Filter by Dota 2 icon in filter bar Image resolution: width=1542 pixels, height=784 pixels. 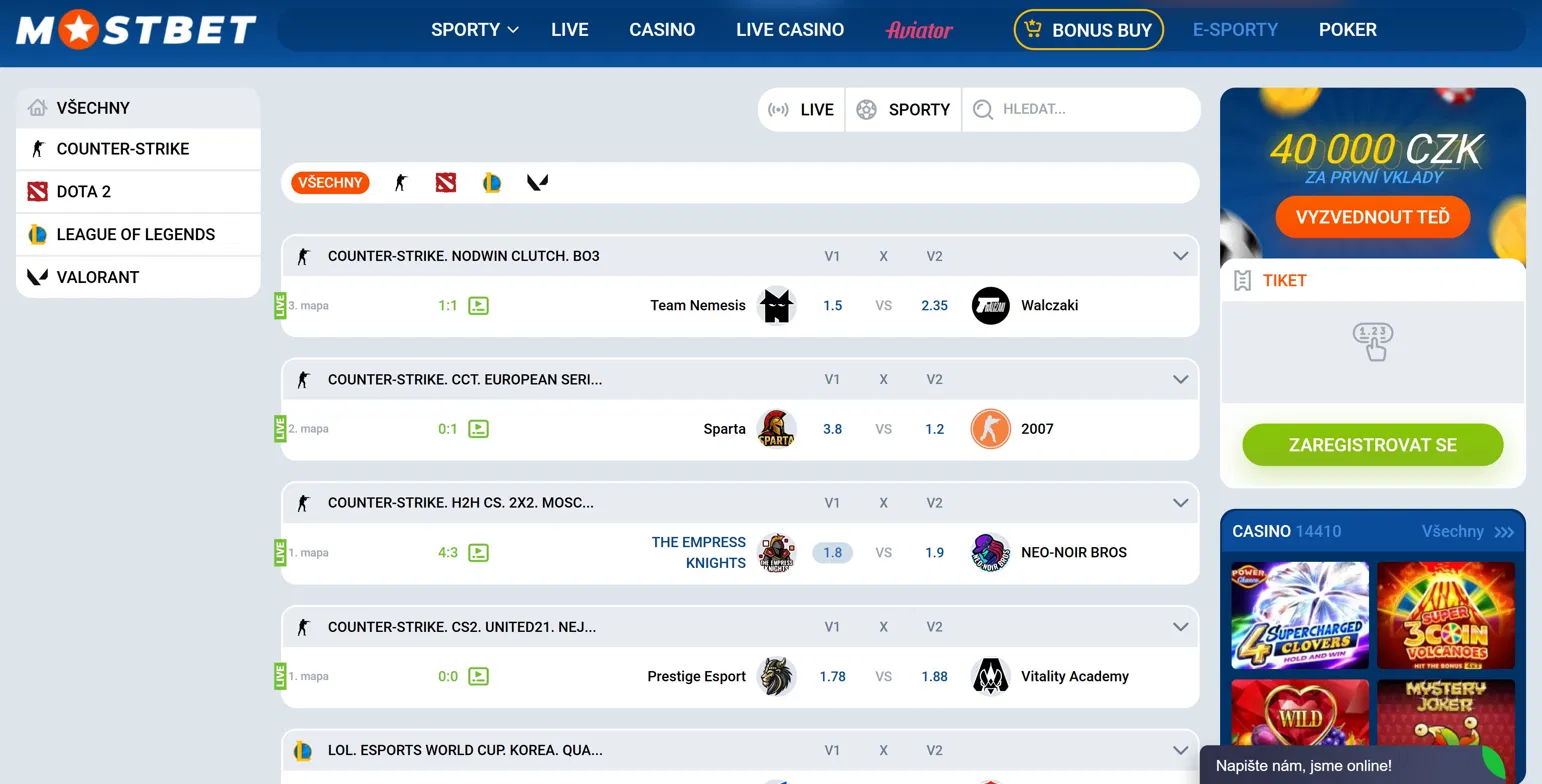pos(446,183)
